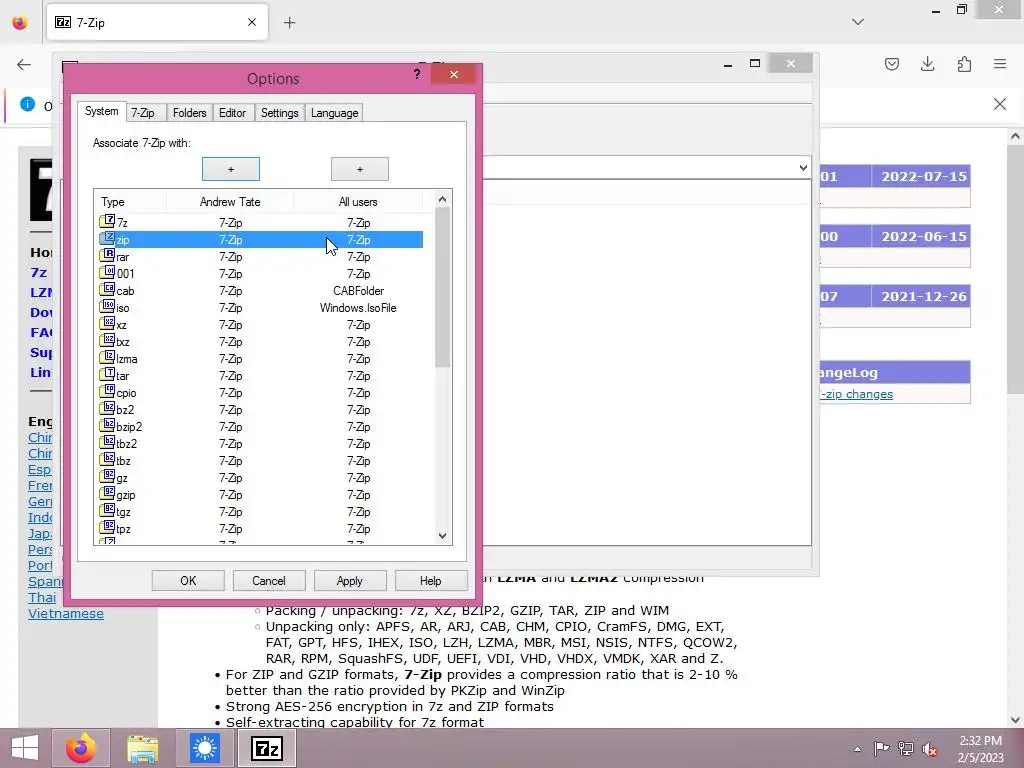Select the gz file type icon
Screen dimensions: 1024x768
[107, 477]
